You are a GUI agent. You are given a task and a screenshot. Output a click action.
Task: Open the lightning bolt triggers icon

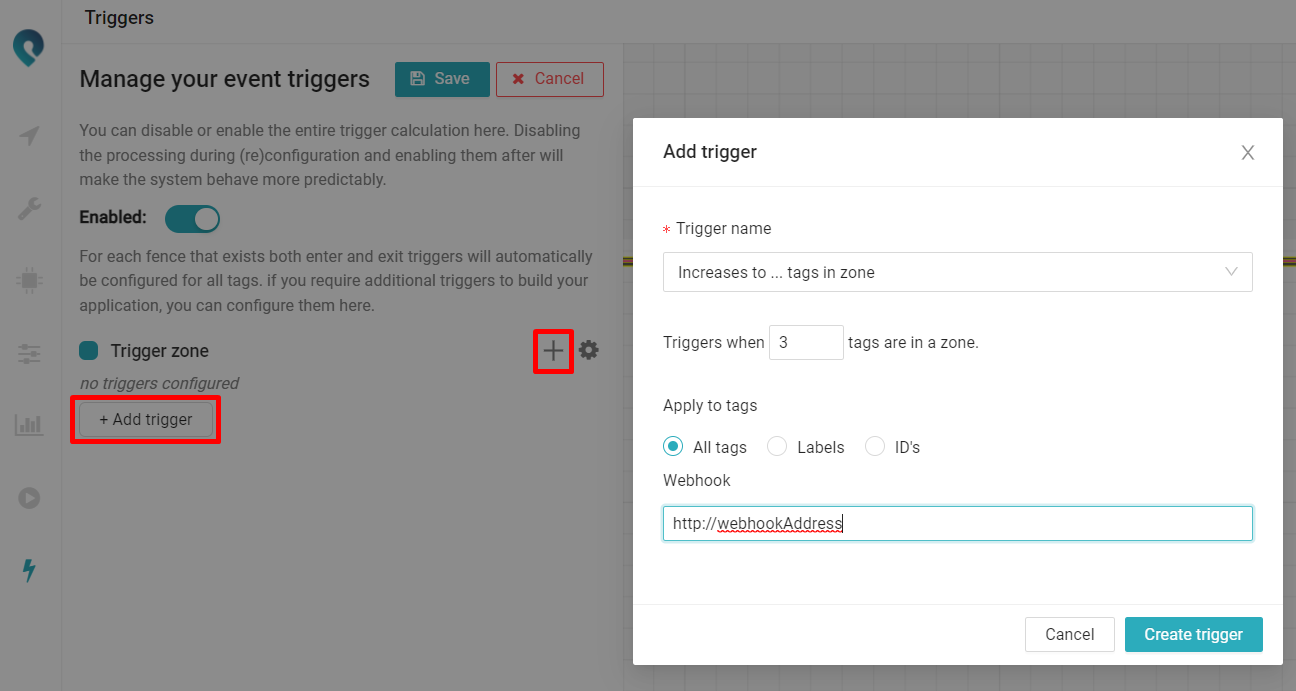pos(29,570)
